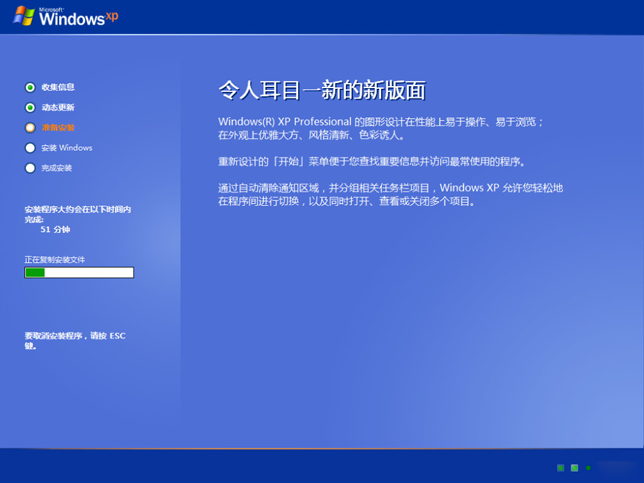Image resolution: width=644 pixels, height=483 pixels.
Task: Click the paragraph about 自动清除通知区域
Action: tap(390, 194)
